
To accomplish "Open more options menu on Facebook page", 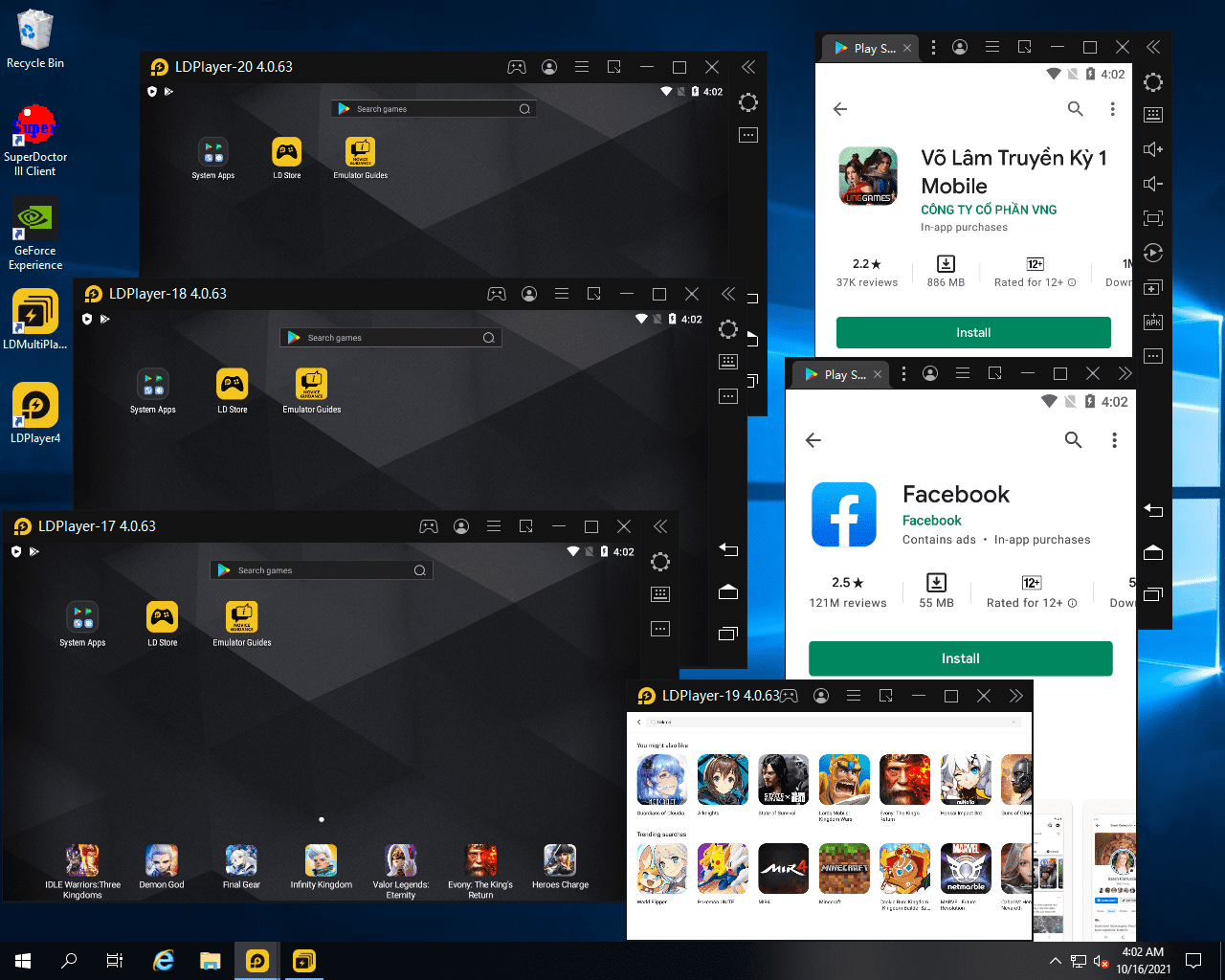I will pyautogui.click(x=1114, y=440).
